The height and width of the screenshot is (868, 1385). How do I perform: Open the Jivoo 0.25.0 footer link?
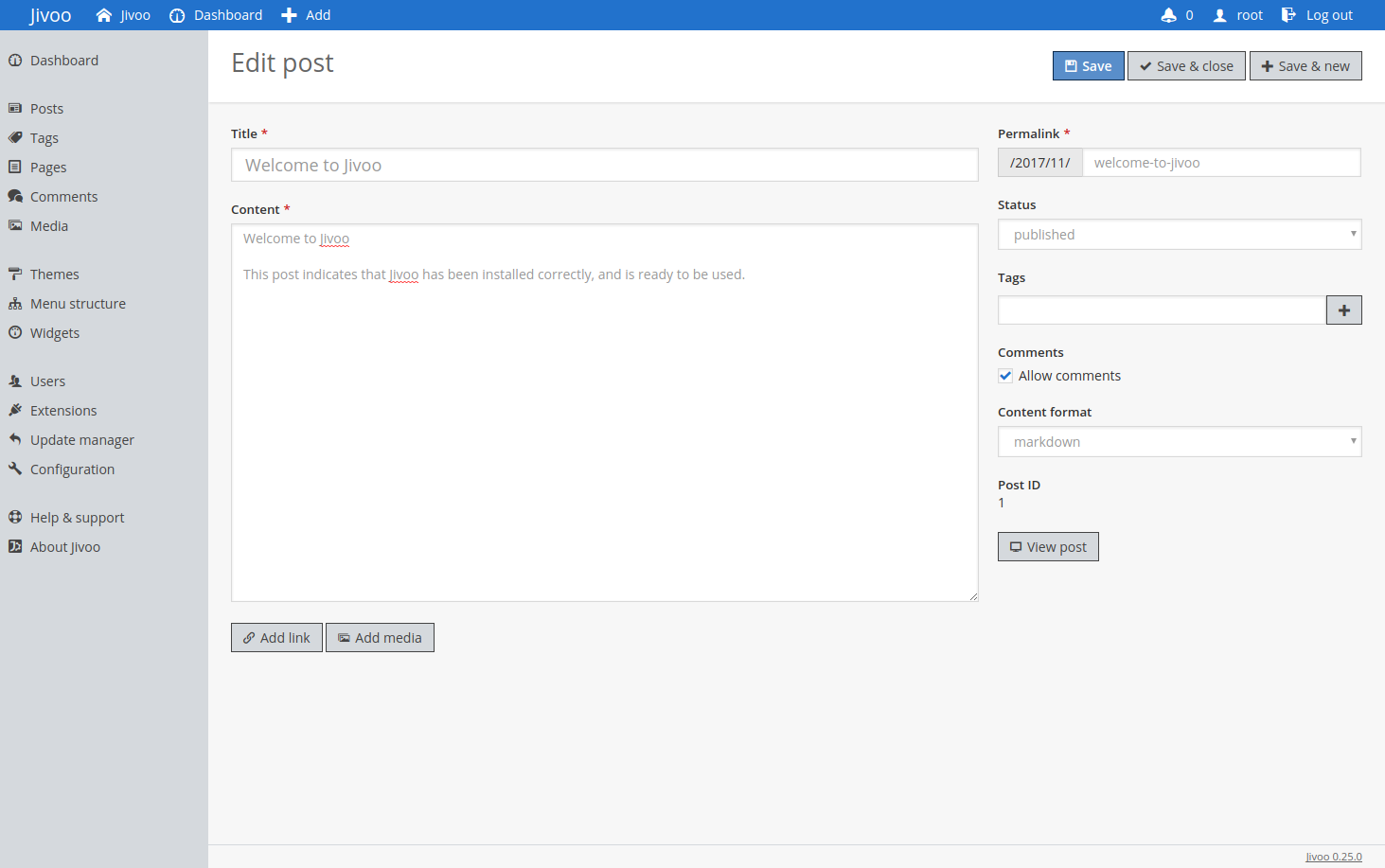1333,857
